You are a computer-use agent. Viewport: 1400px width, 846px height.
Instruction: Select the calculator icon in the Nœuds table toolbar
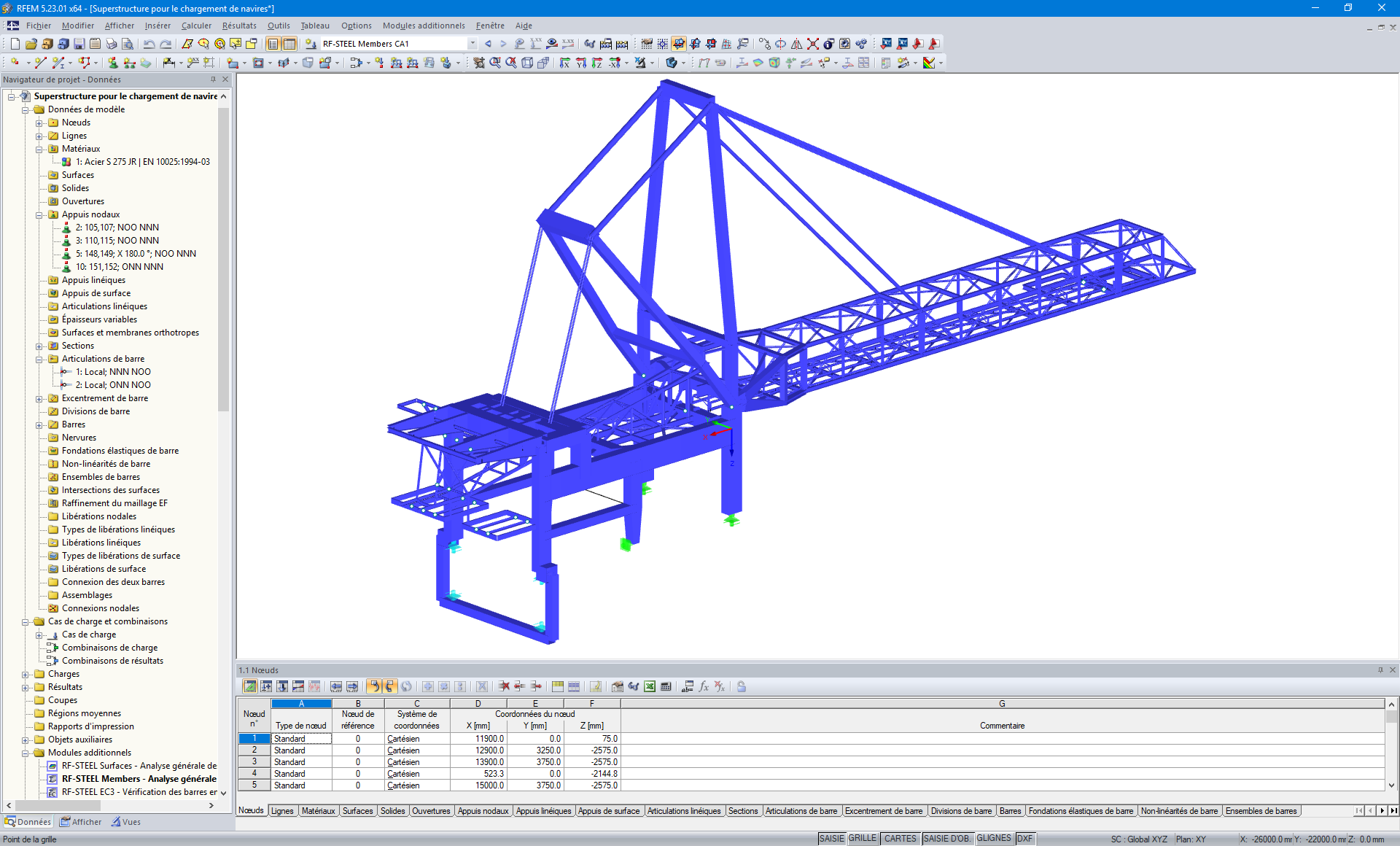pyautogui.click(x=666, y=686)
